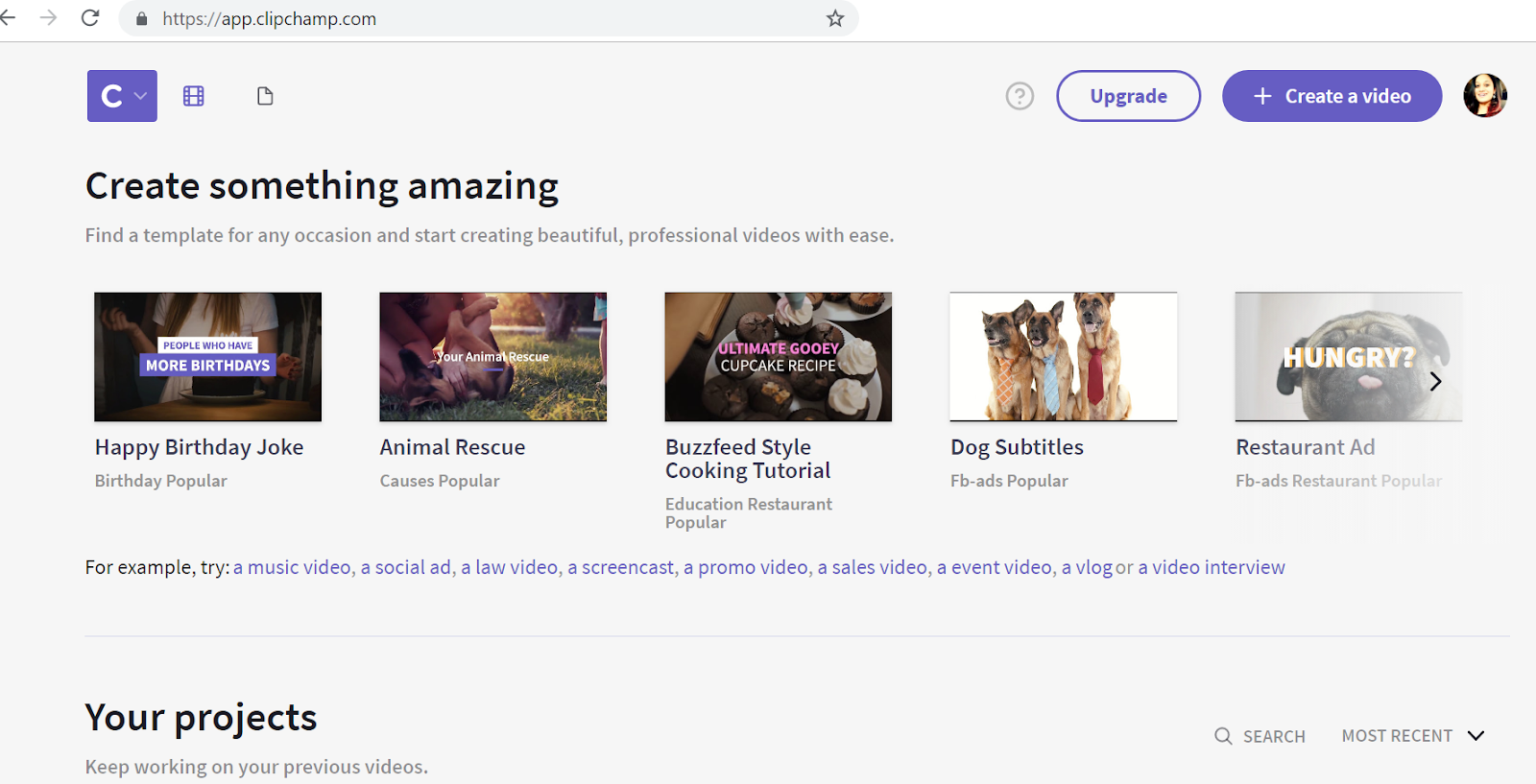Image resolution: width=1536 pixels, height=784 pixels.
Task: Open the help question mark icon
Action: pos(1020,96)
